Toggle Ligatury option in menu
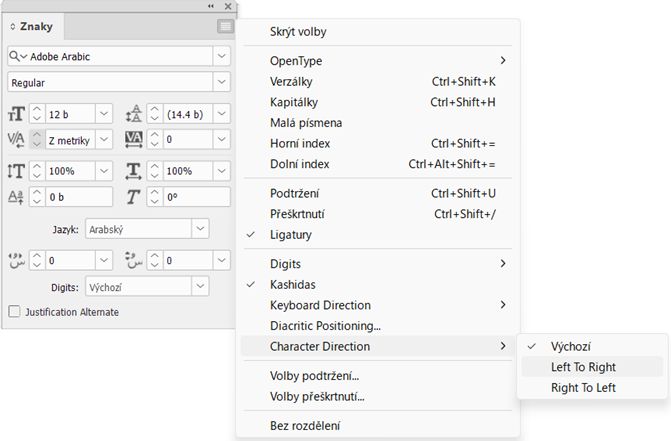 (377, 235)
